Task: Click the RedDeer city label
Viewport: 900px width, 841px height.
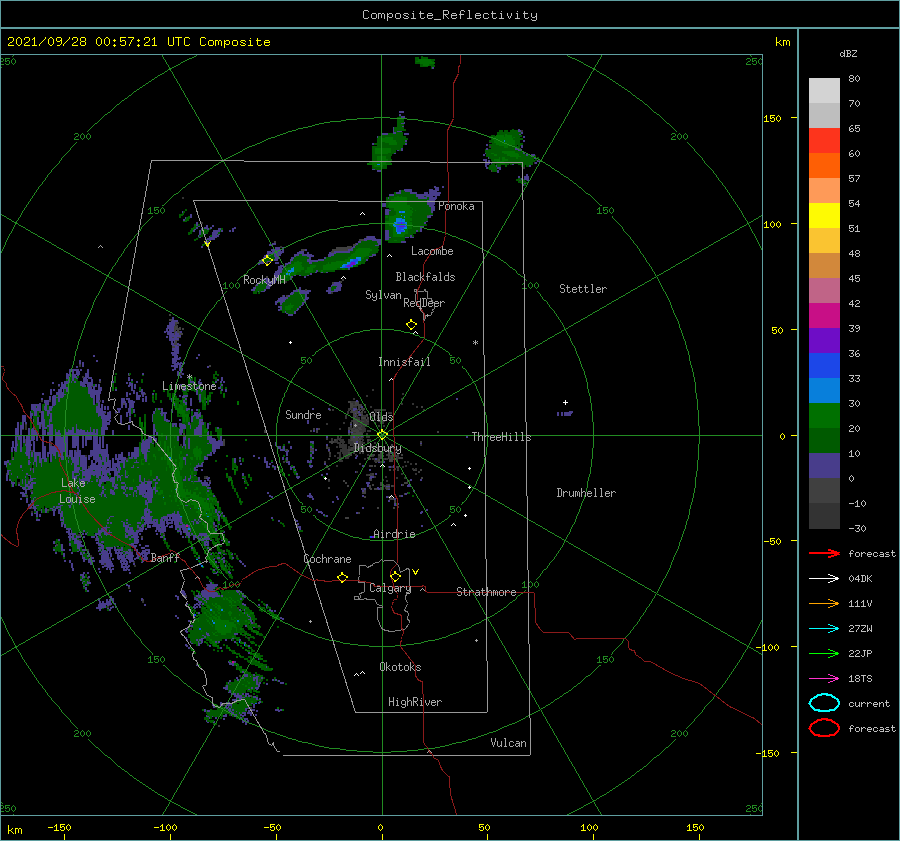Action: 424,303
